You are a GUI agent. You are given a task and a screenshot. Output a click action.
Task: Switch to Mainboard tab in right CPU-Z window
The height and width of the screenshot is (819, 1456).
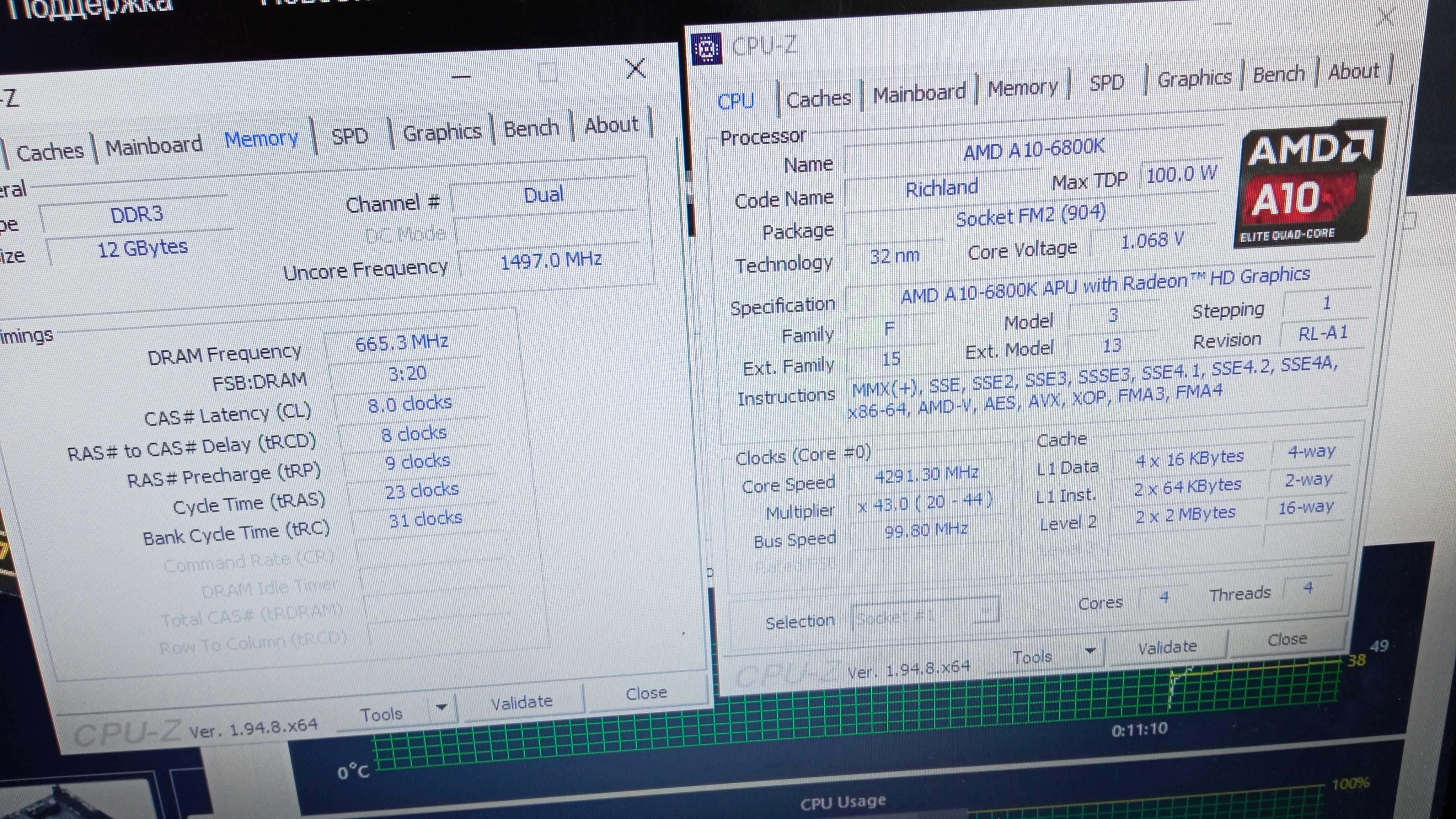pos(919,93)
